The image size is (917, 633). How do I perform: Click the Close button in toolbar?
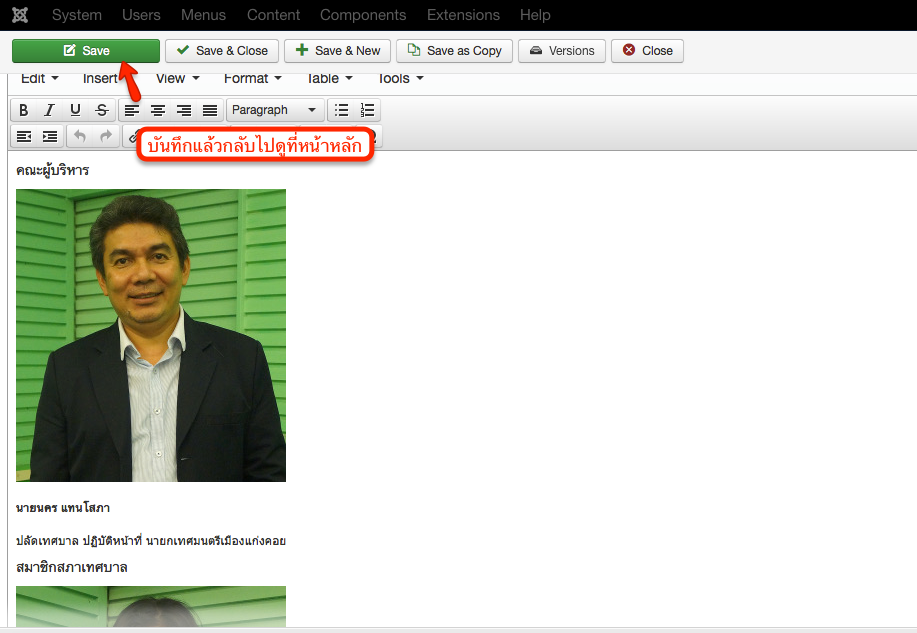coord(647,51)
